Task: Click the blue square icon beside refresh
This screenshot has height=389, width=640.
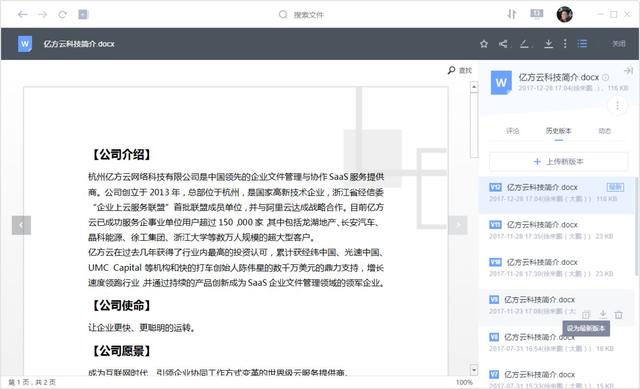Action: pyautogui.click(x=83, y=15)
